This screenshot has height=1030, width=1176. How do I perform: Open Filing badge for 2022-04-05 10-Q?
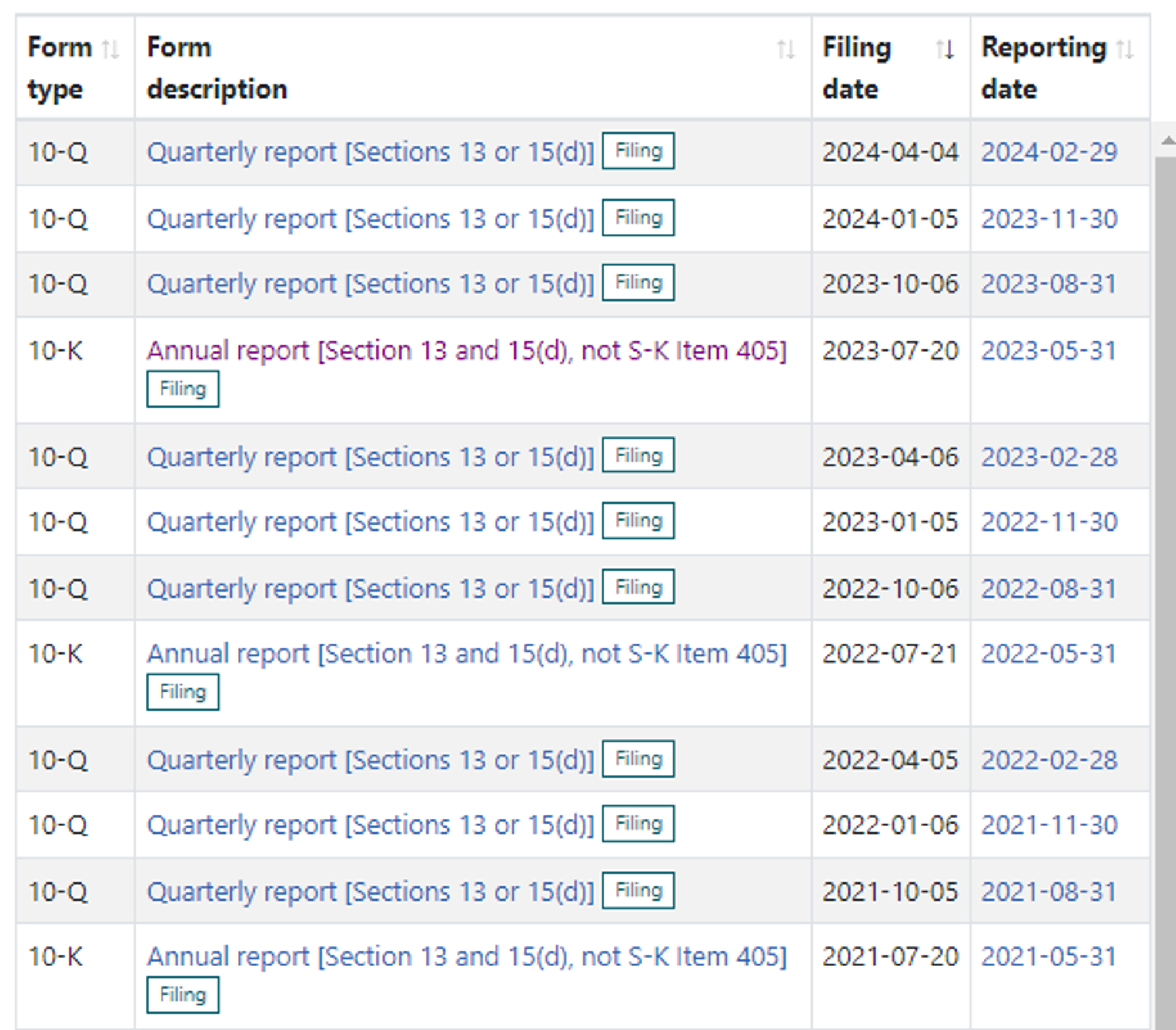point(638,759)
